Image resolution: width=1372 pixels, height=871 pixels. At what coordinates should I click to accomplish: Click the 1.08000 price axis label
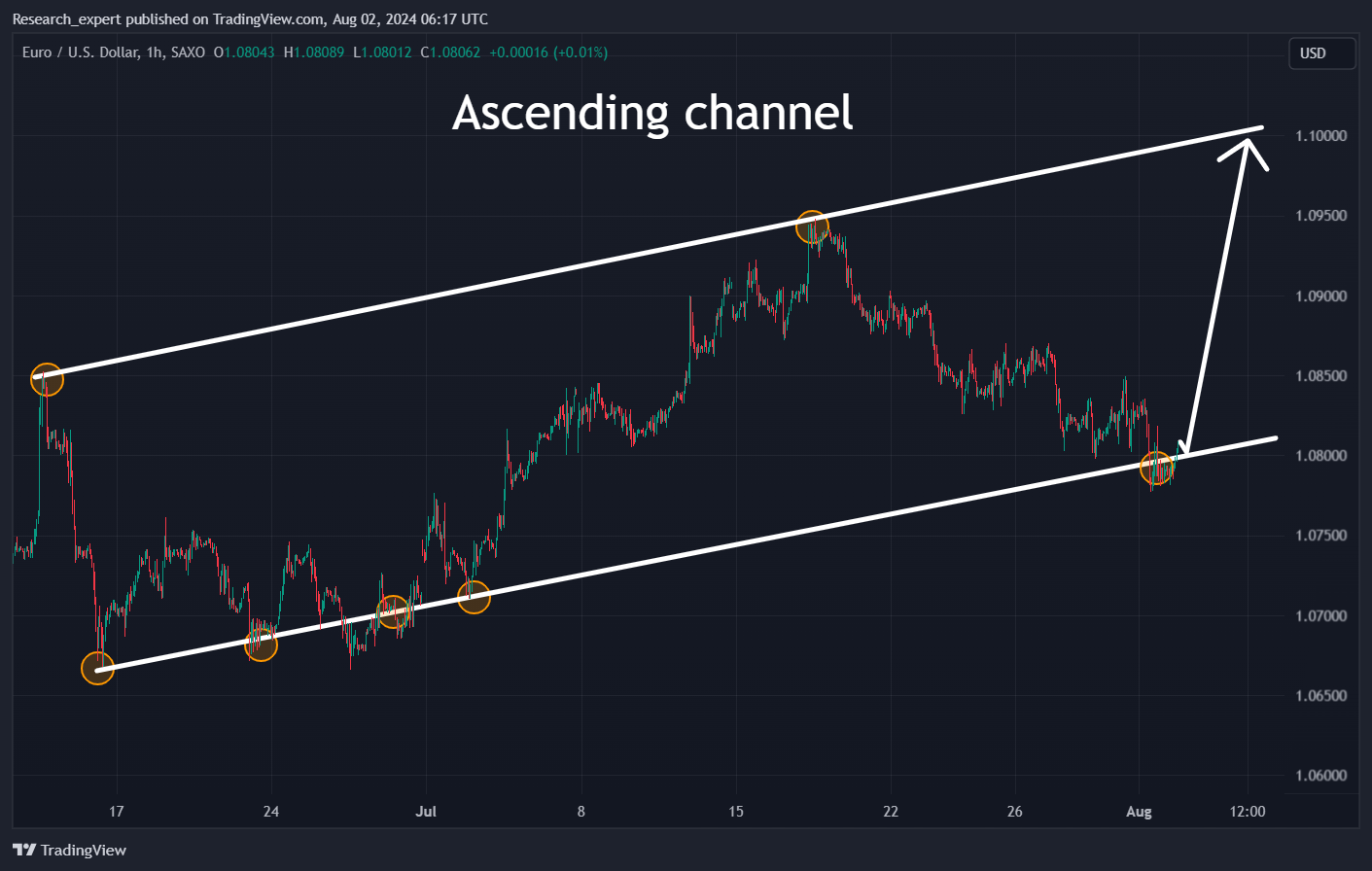[x=1321, y=456]
